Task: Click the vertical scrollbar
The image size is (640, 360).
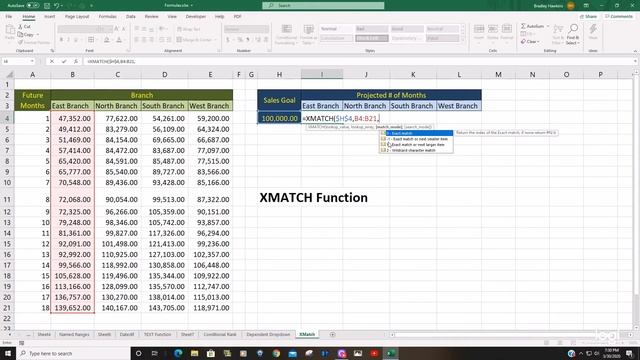Action: (636, 186)
